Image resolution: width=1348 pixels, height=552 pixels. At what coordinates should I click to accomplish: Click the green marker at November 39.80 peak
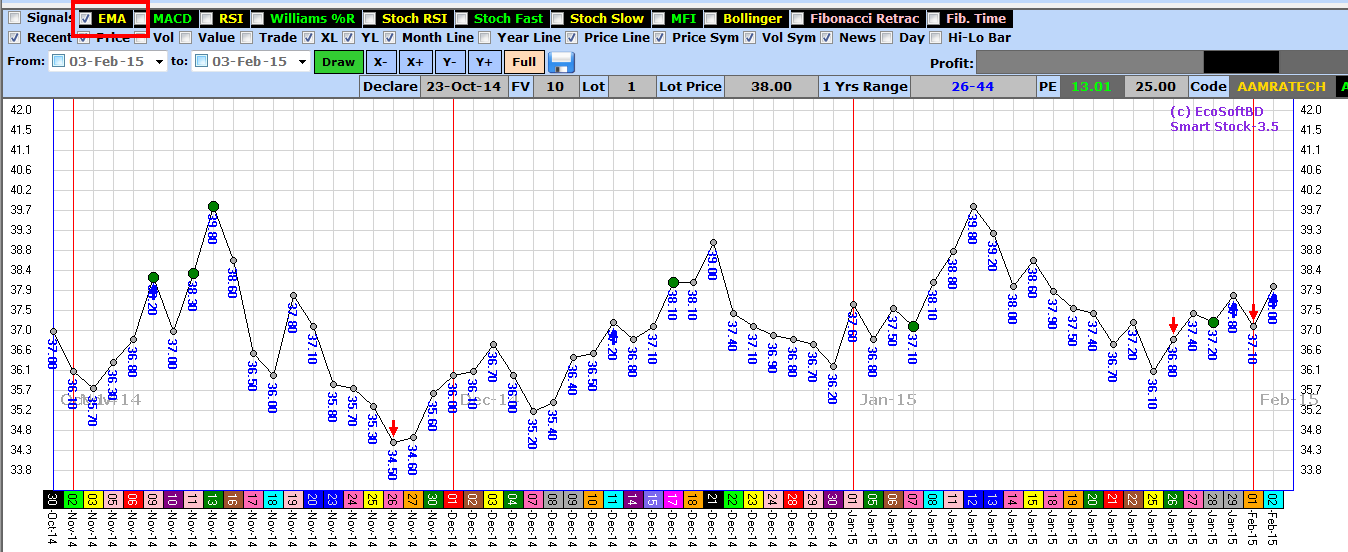213,206
